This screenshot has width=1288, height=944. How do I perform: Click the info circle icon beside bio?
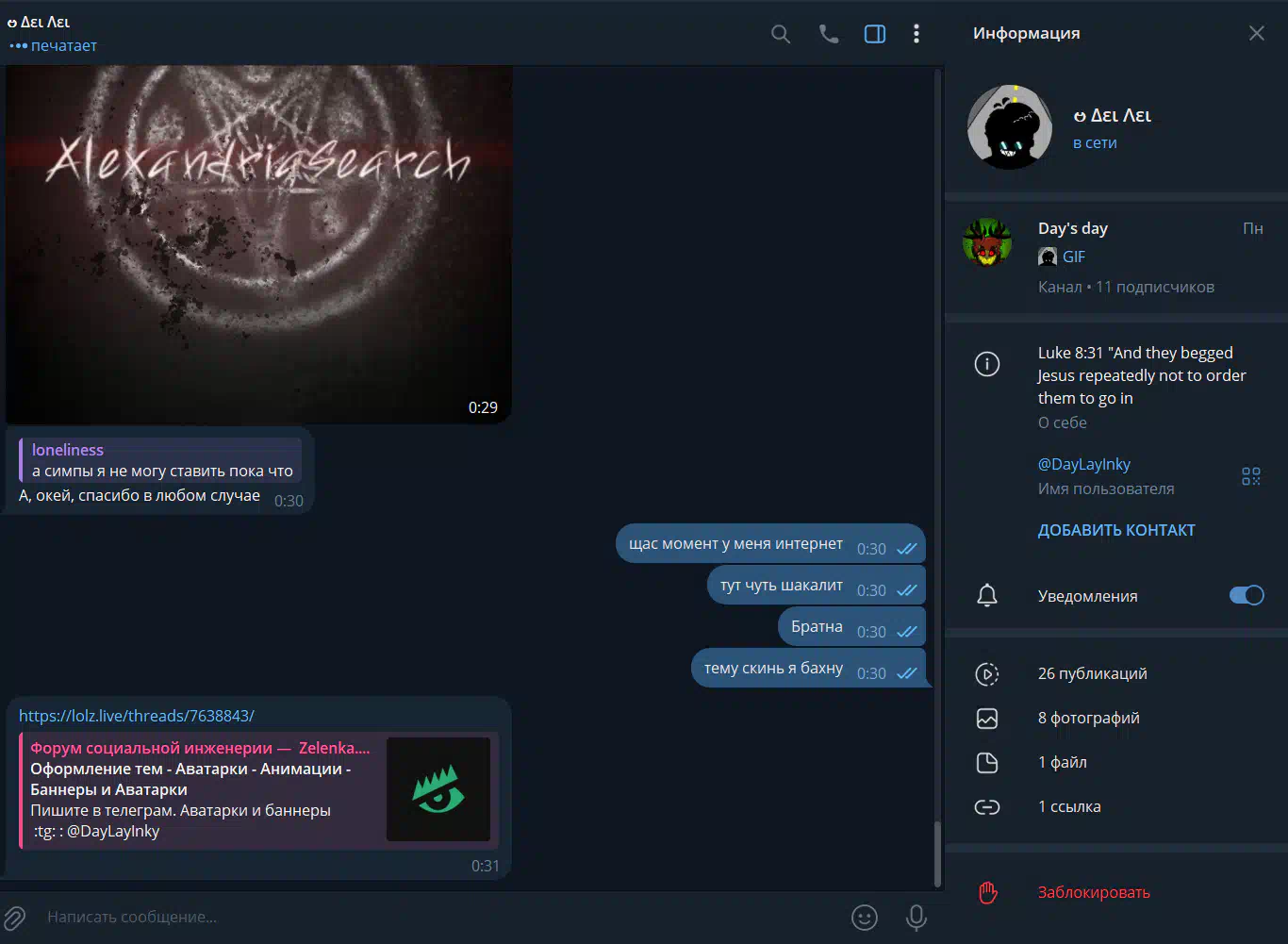click(x=987, y=363)
